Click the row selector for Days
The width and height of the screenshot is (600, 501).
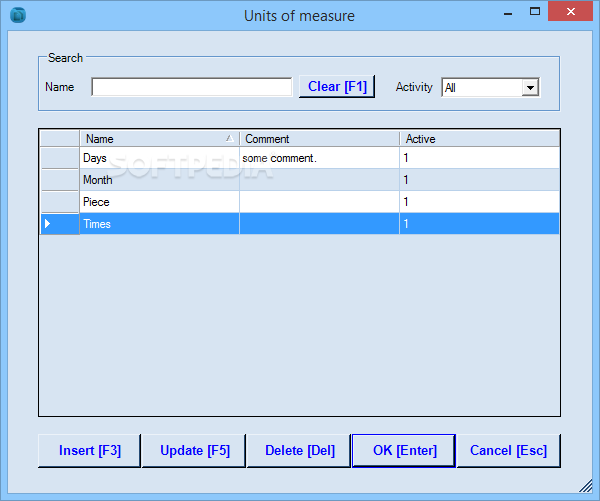coord(60,158)
